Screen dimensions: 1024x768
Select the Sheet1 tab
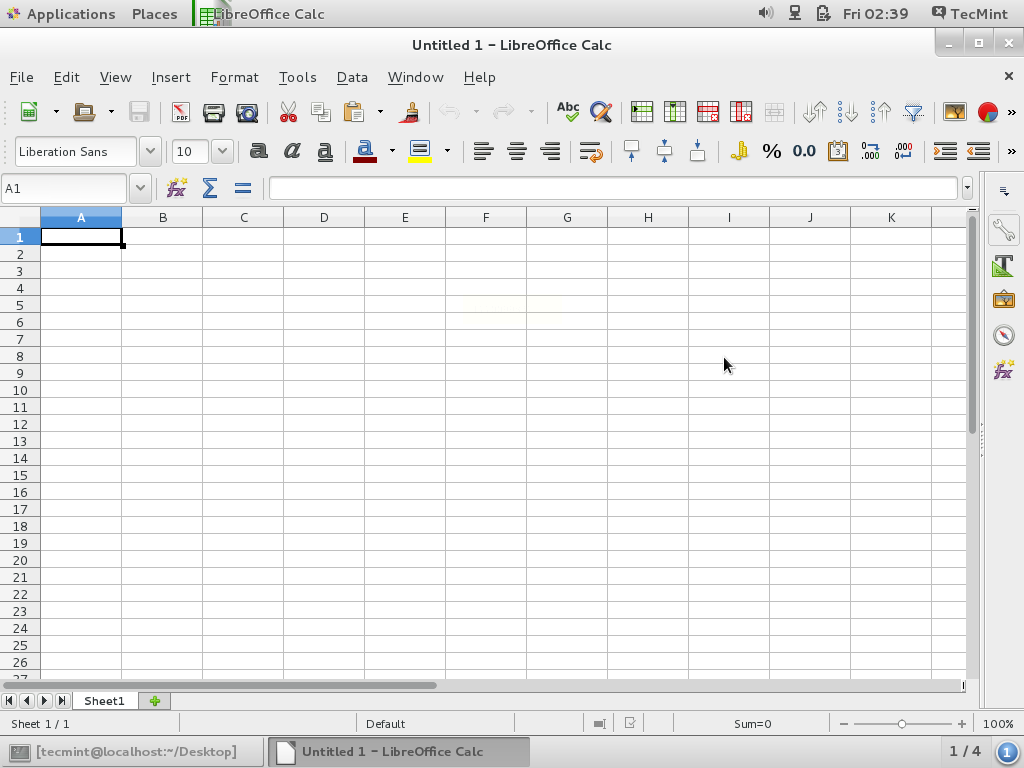pyautogui.click(x=104, y=701)
